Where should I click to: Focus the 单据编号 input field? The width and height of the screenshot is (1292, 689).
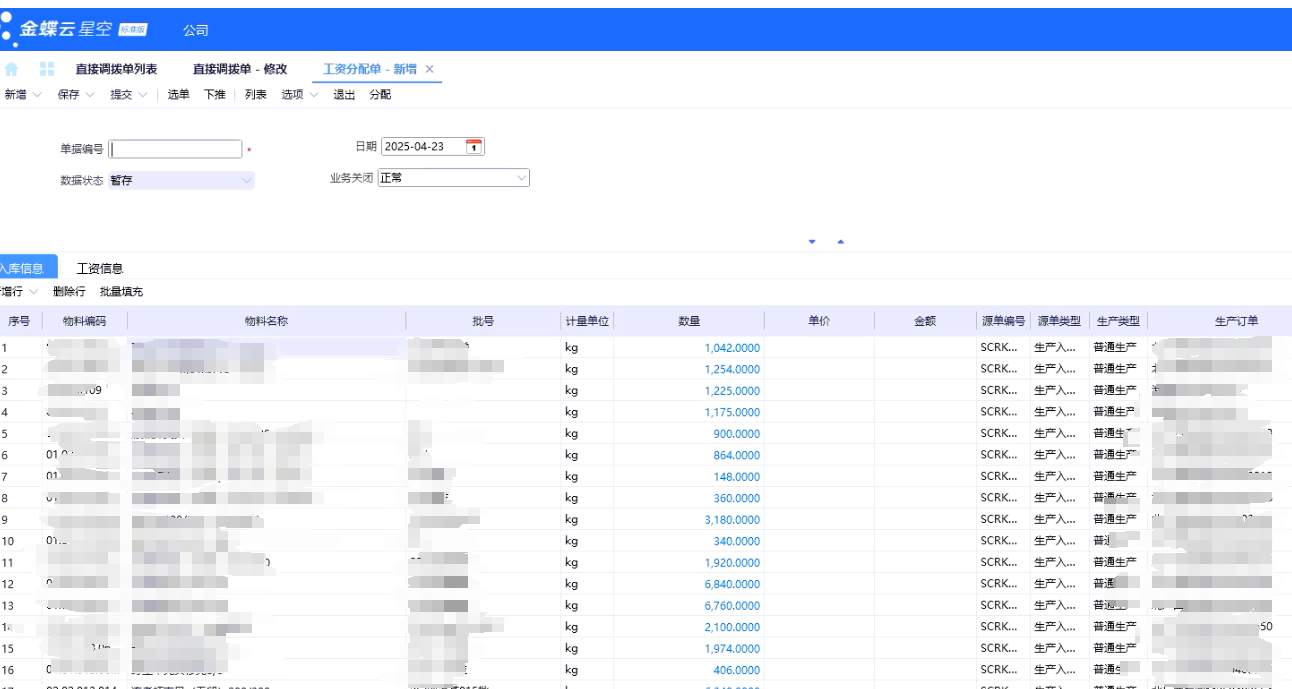[176, 149]
